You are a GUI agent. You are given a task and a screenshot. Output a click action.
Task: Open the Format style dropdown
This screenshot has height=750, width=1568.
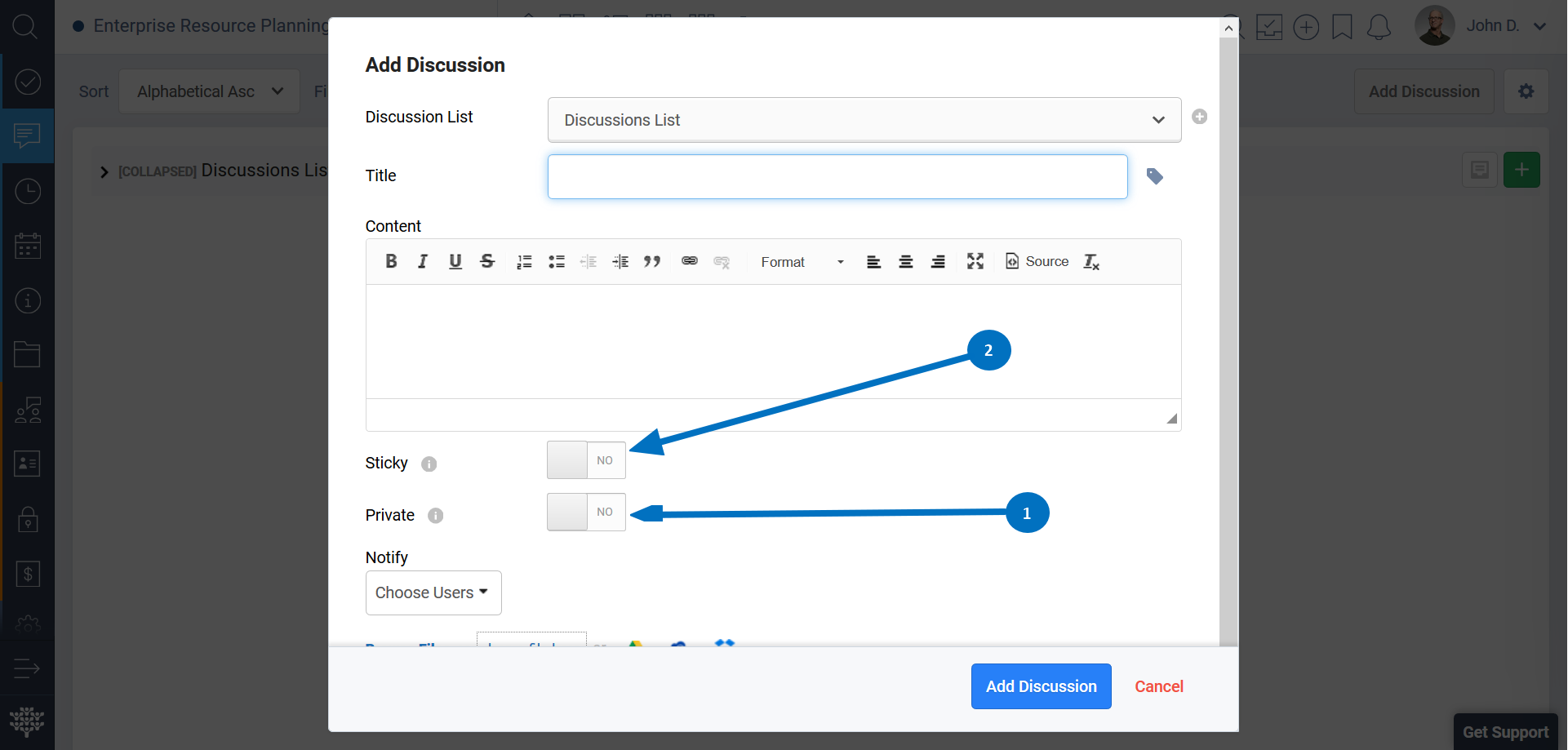click(x=801, y=262)
